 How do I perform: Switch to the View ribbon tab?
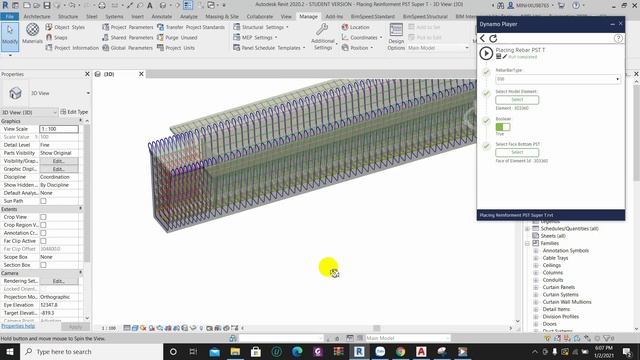[x=286, y=16]
